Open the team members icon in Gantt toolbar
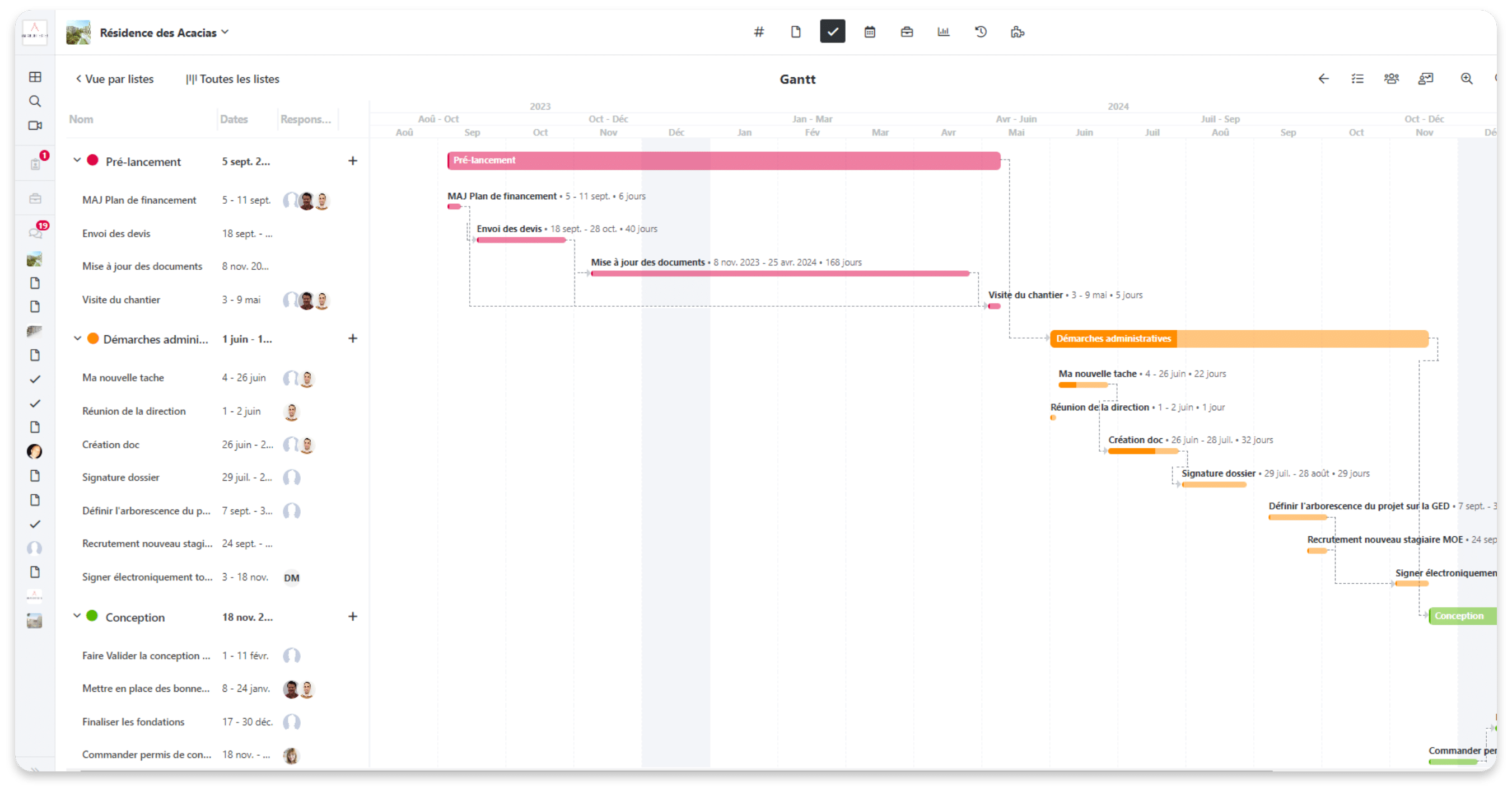The width and height of the screenshot is (1512, 792). [1391, 78]
